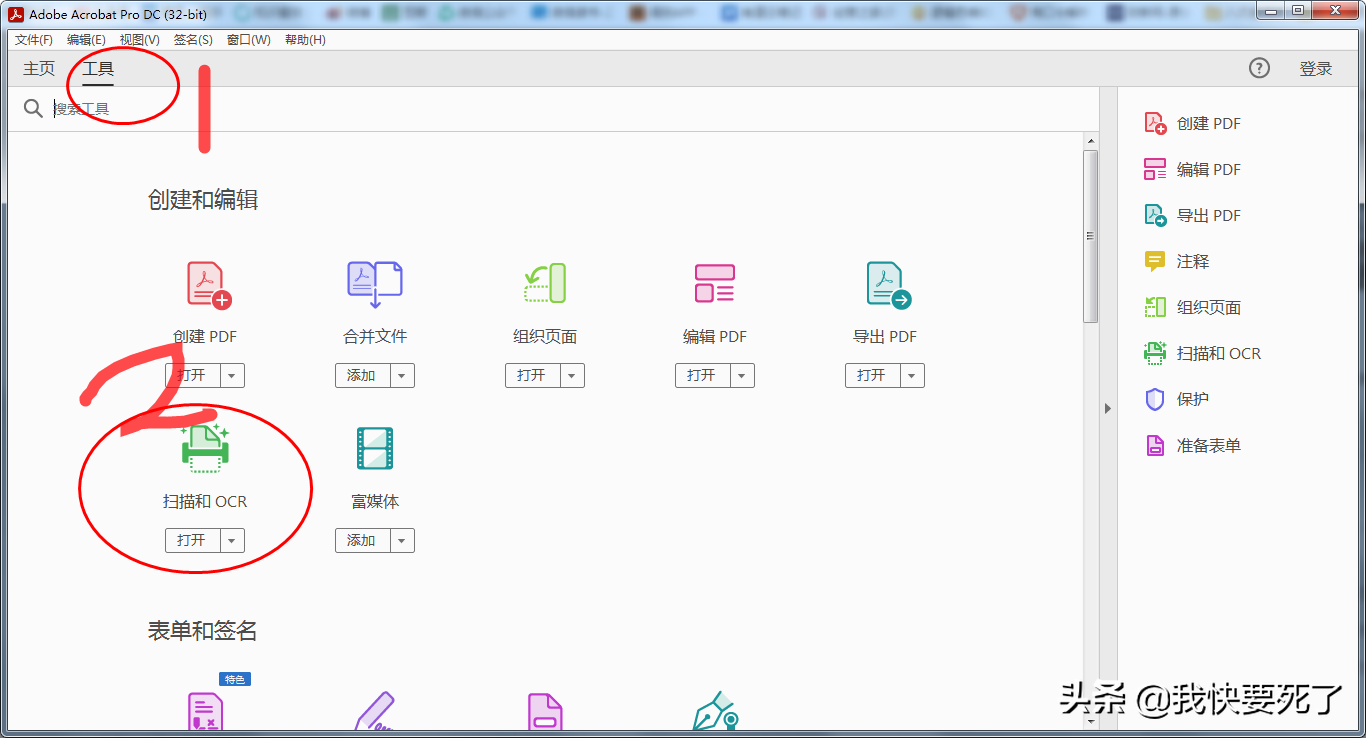Expand the dropdown arrow beside 富媒体 添加
The image size is (1366, 738).
402,540
